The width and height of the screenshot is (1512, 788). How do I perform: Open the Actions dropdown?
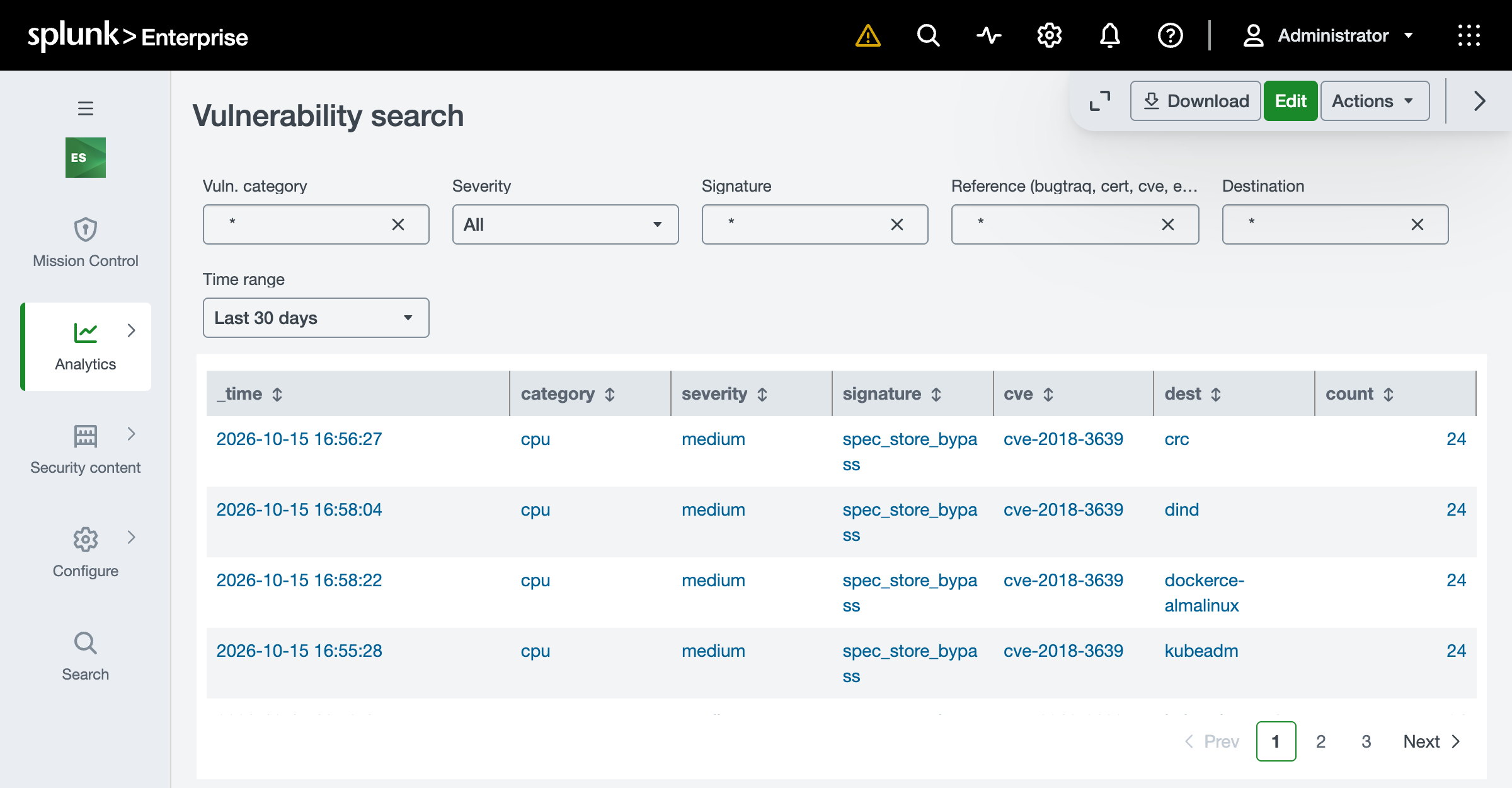(1375, 101)
